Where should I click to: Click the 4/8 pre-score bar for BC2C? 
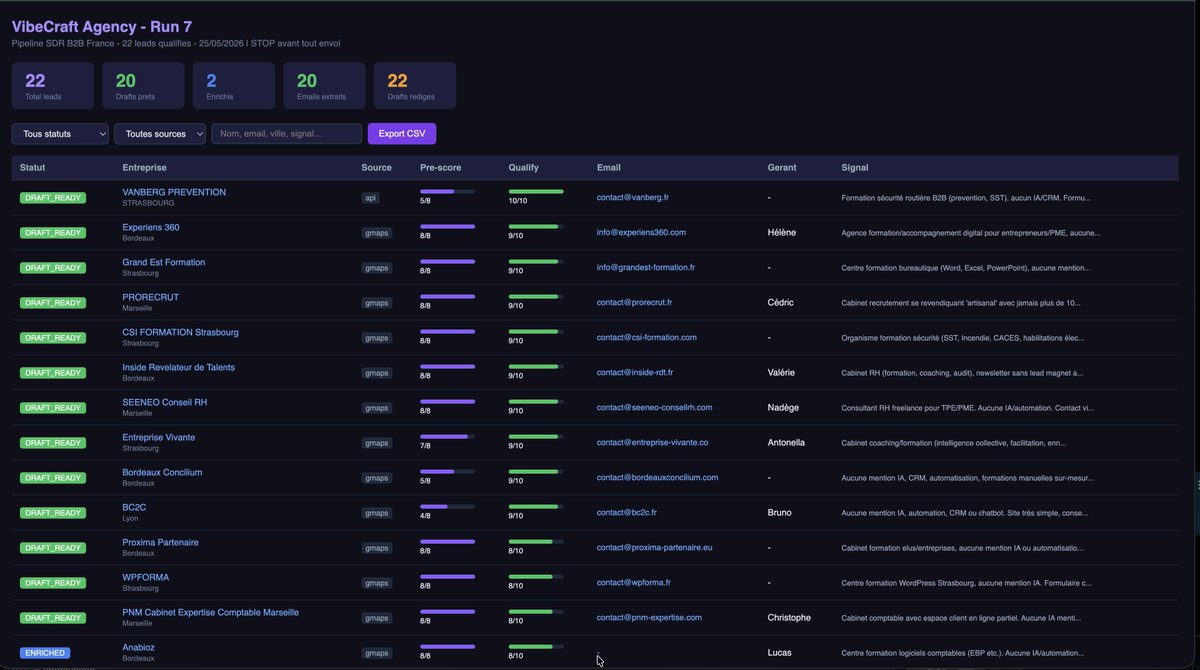pyautogui.click(x=447, y=506)
